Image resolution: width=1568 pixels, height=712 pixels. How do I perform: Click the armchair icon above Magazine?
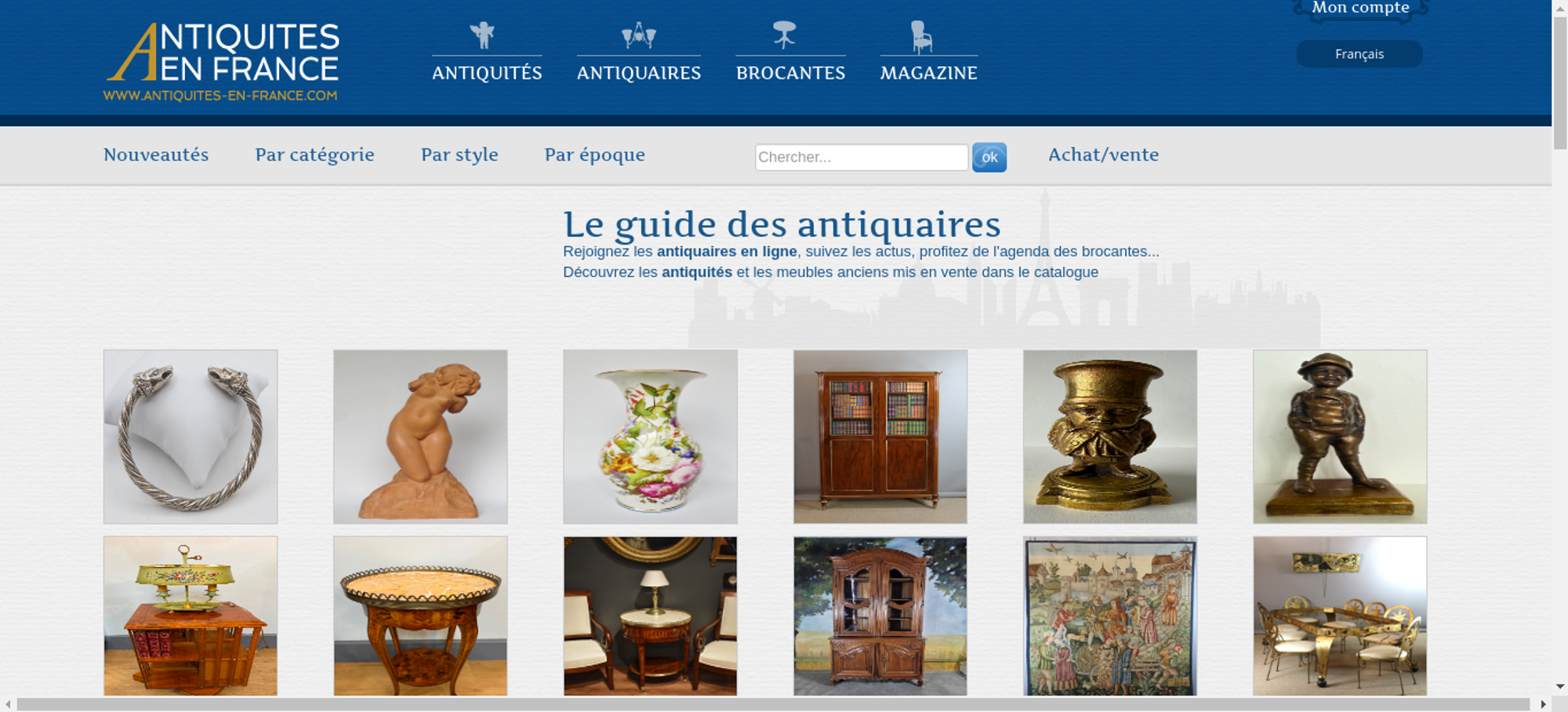(921, 37)
